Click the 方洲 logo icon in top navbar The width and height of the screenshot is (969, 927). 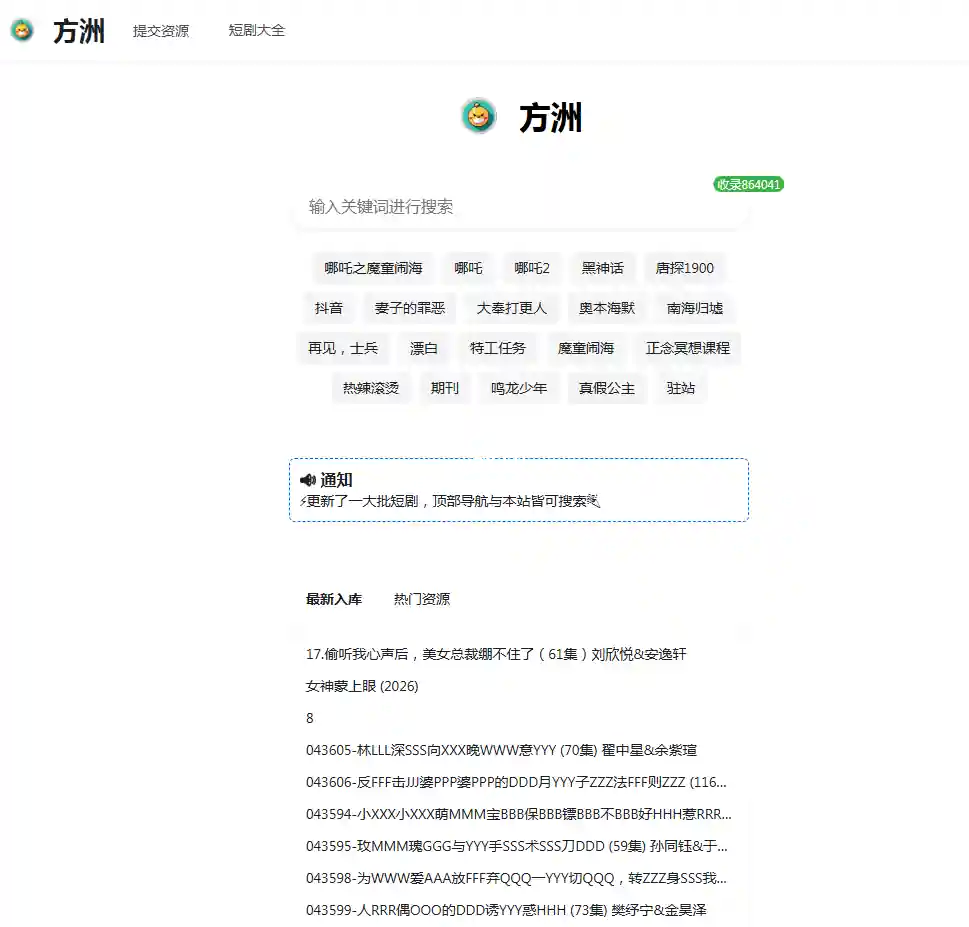(x=21, y=31)
